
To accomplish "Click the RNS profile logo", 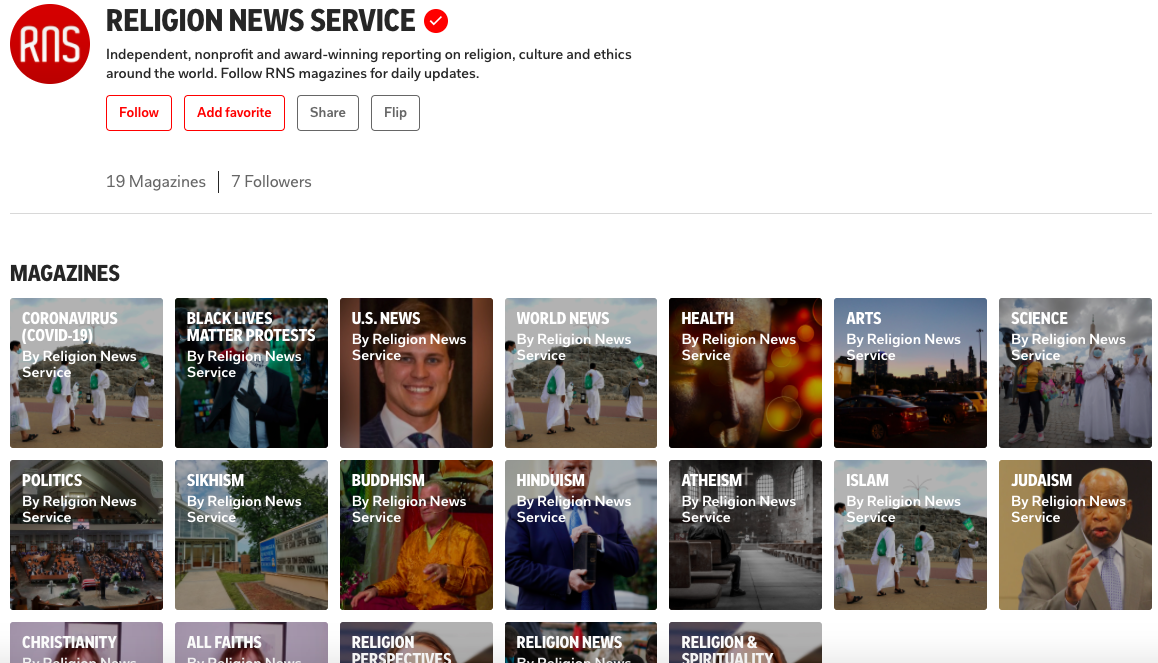I will [49, 44].
